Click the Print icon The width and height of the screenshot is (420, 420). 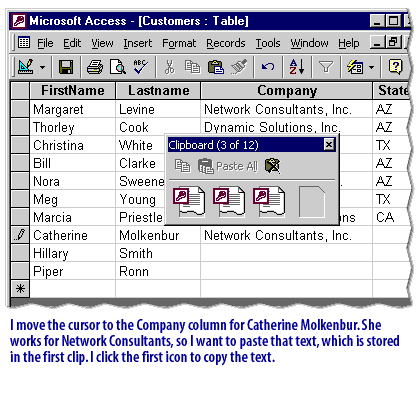click(x=95, y=67)
